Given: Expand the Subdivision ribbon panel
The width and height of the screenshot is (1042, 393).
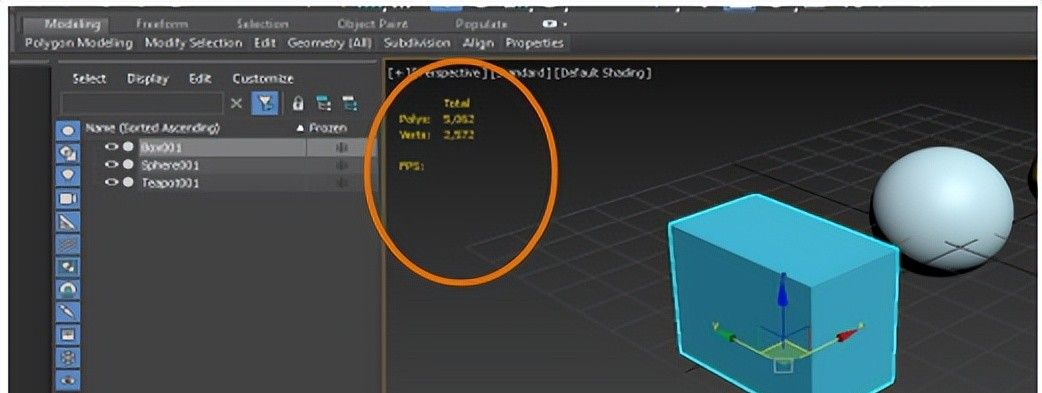Looking at the screenshot, I should [x=417, y=43].
